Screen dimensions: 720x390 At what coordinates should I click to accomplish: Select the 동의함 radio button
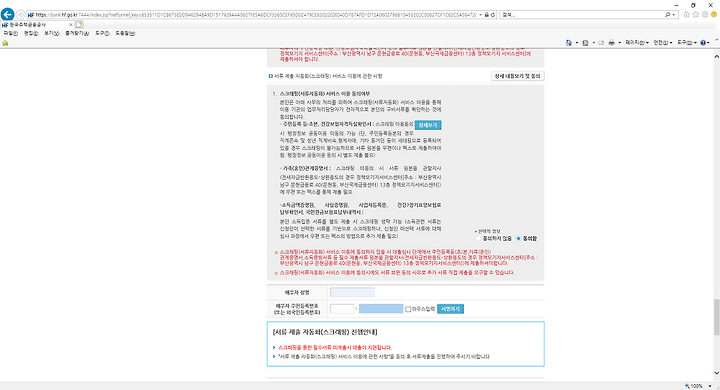click(x=518, y=238)
